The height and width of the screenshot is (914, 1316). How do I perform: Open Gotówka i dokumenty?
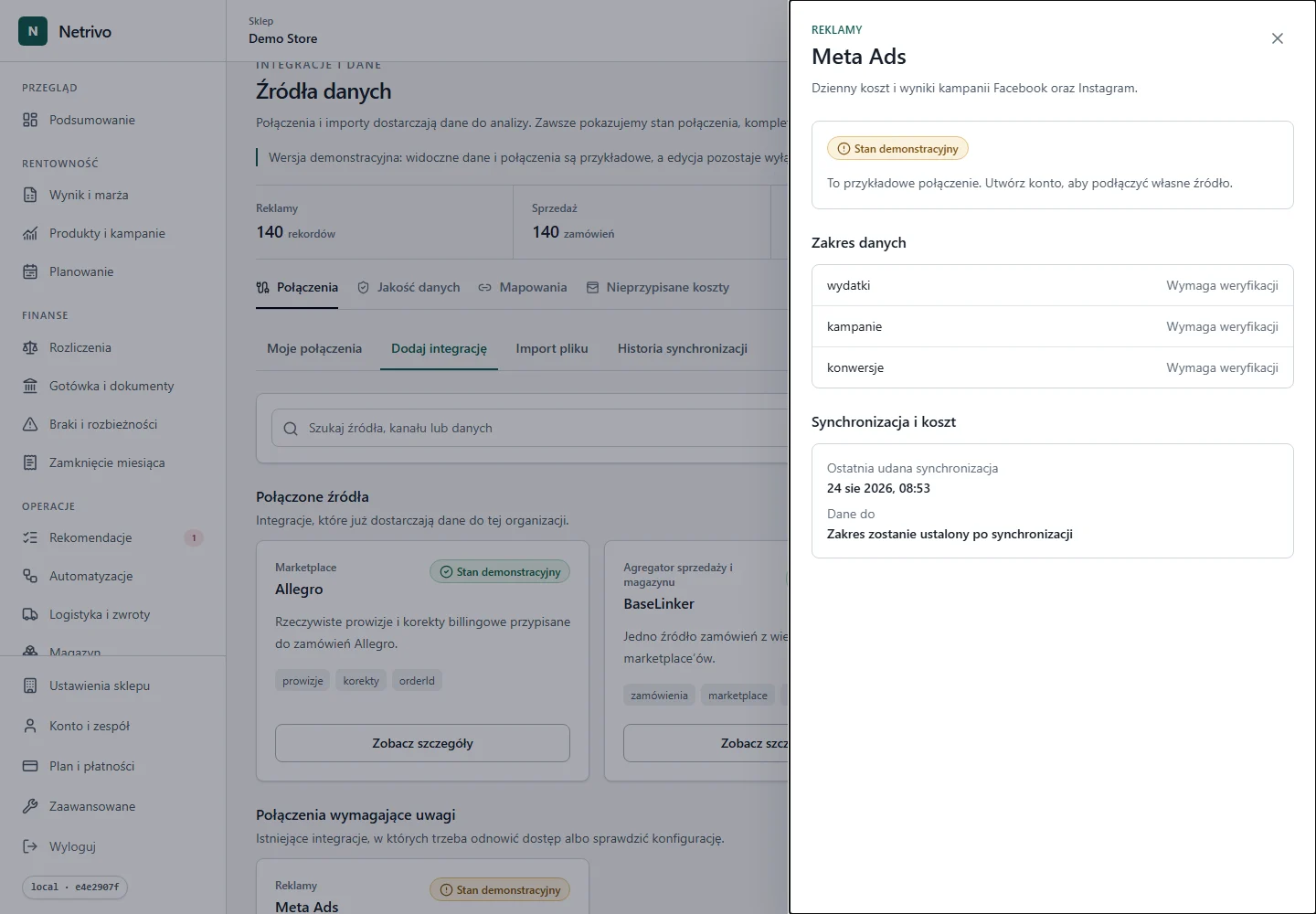pos(112,386)
